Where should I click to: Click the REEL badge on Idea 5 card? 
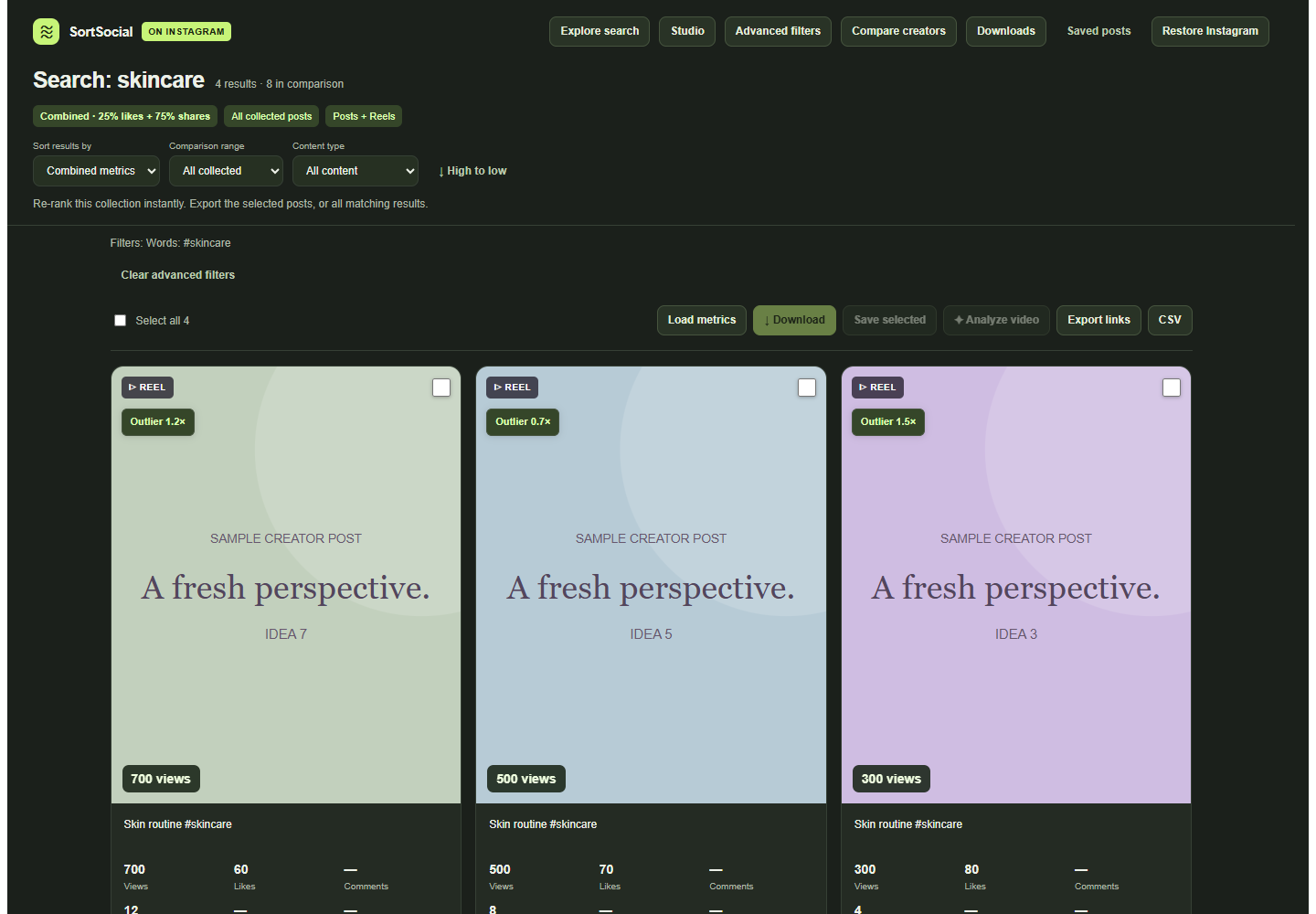click(513, 388)
